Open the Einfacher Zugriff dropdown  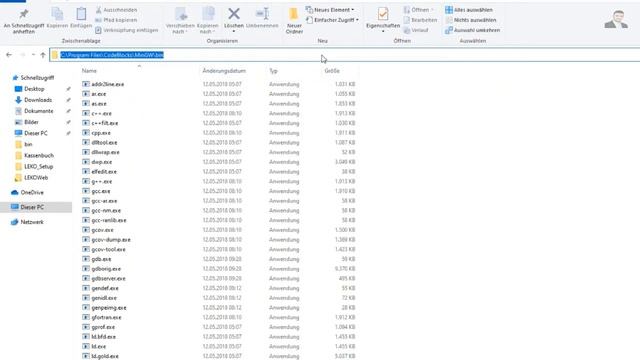tap(332, 20)
